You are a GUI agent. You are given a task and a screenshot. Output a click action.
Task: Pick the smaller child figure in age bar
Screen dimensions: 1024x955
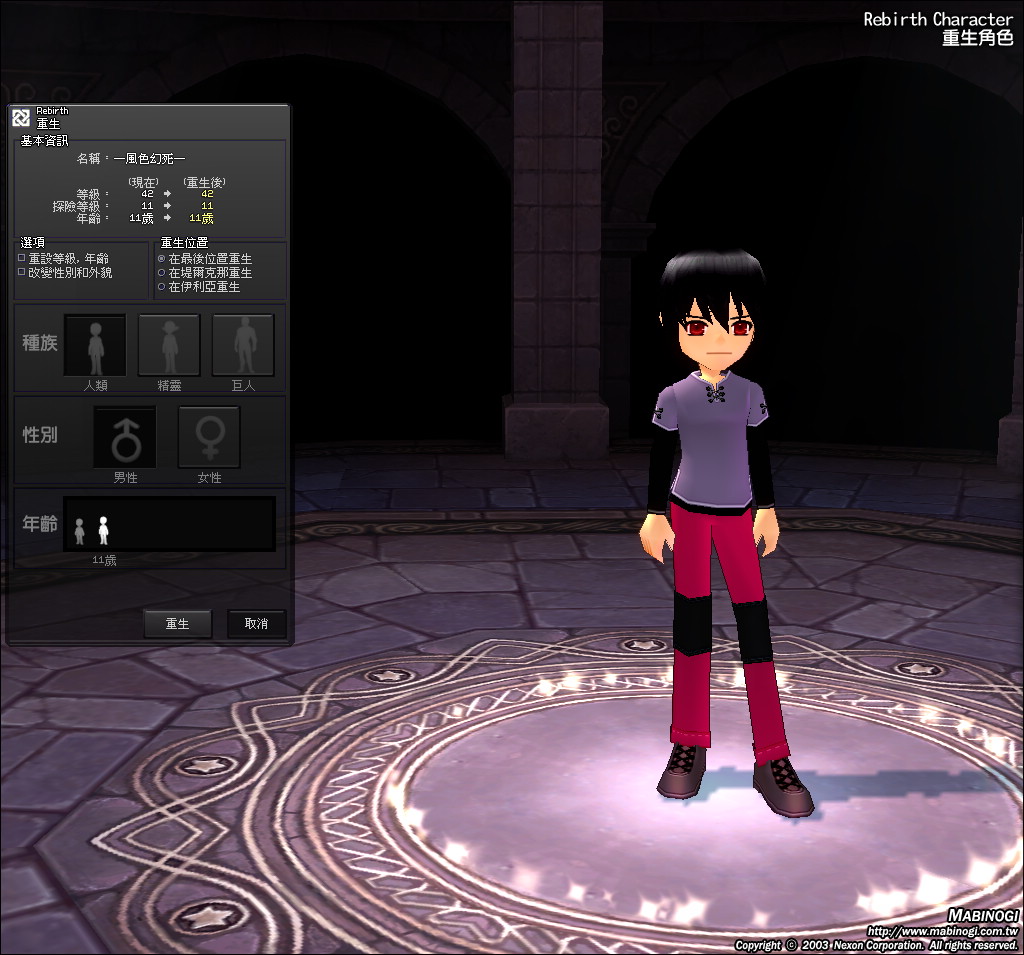coord(80,532)
